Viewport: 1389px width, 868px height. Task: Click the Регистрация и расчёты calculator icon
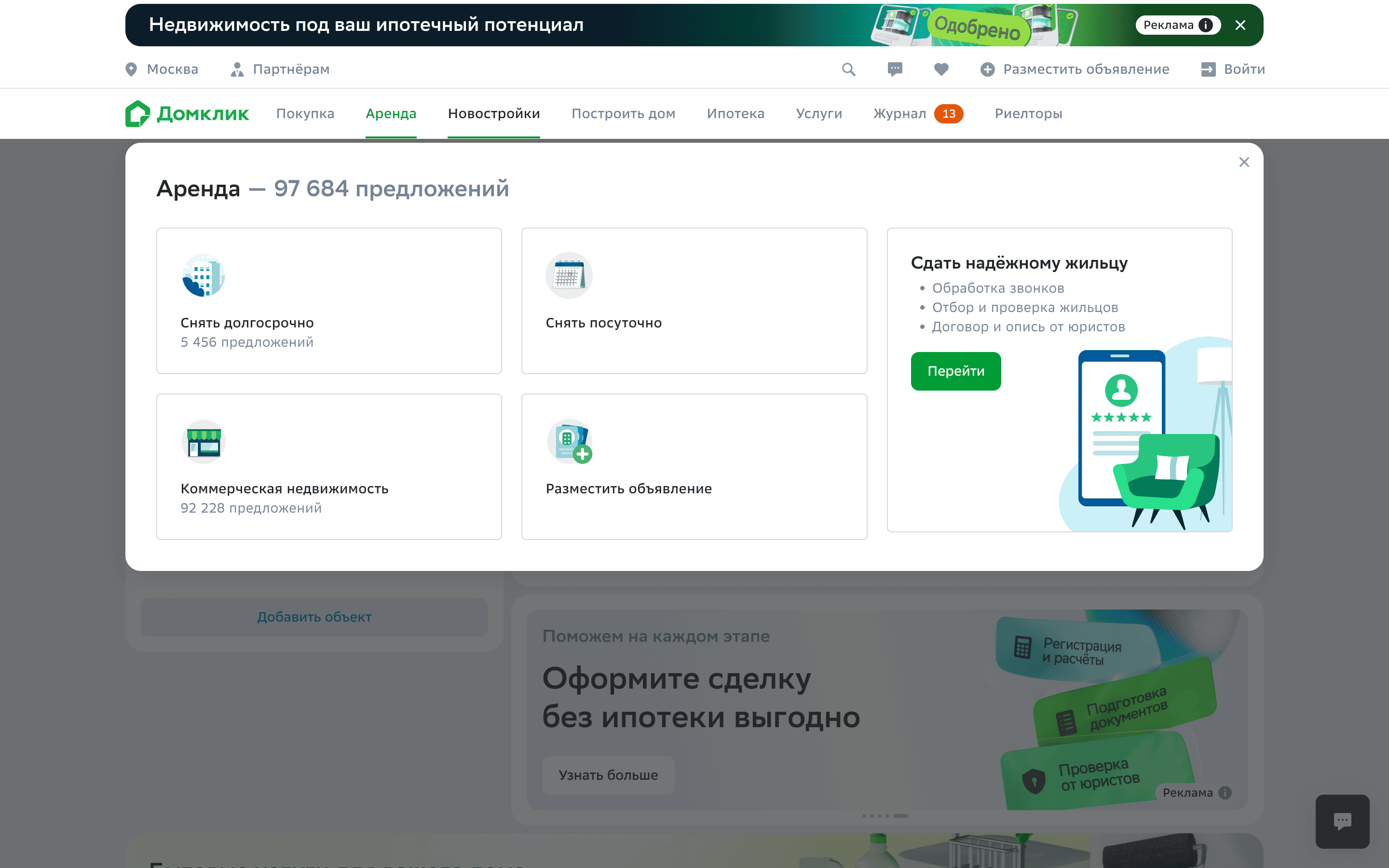1022,648
